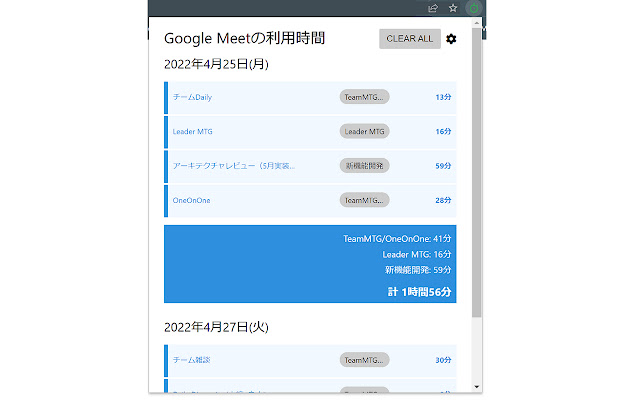Click the Google Meetの利用時間 title
The image size is (640, 400).
point(244,38)
